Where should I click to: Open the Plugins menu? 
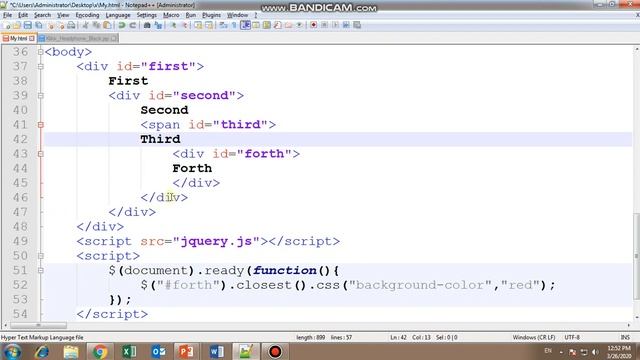(x=211, y=15)
